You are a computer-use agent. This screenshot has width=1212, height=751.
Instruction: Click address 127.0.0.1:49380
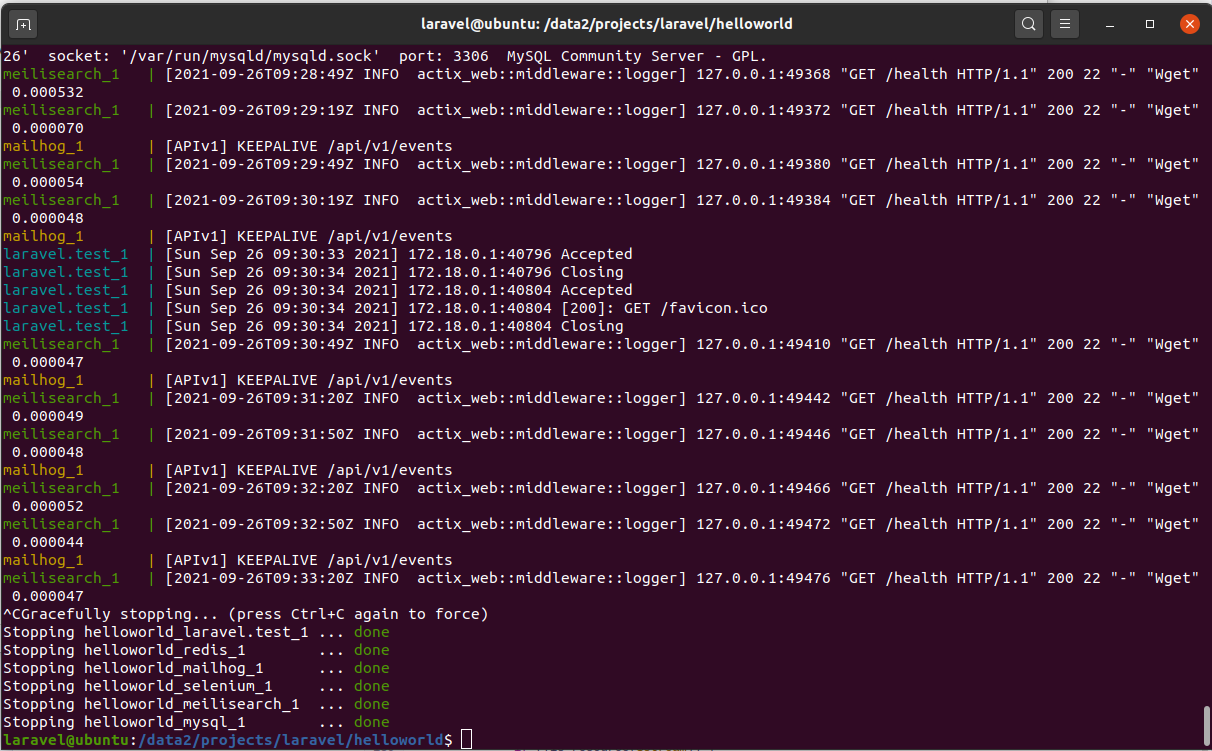[763, 164]
